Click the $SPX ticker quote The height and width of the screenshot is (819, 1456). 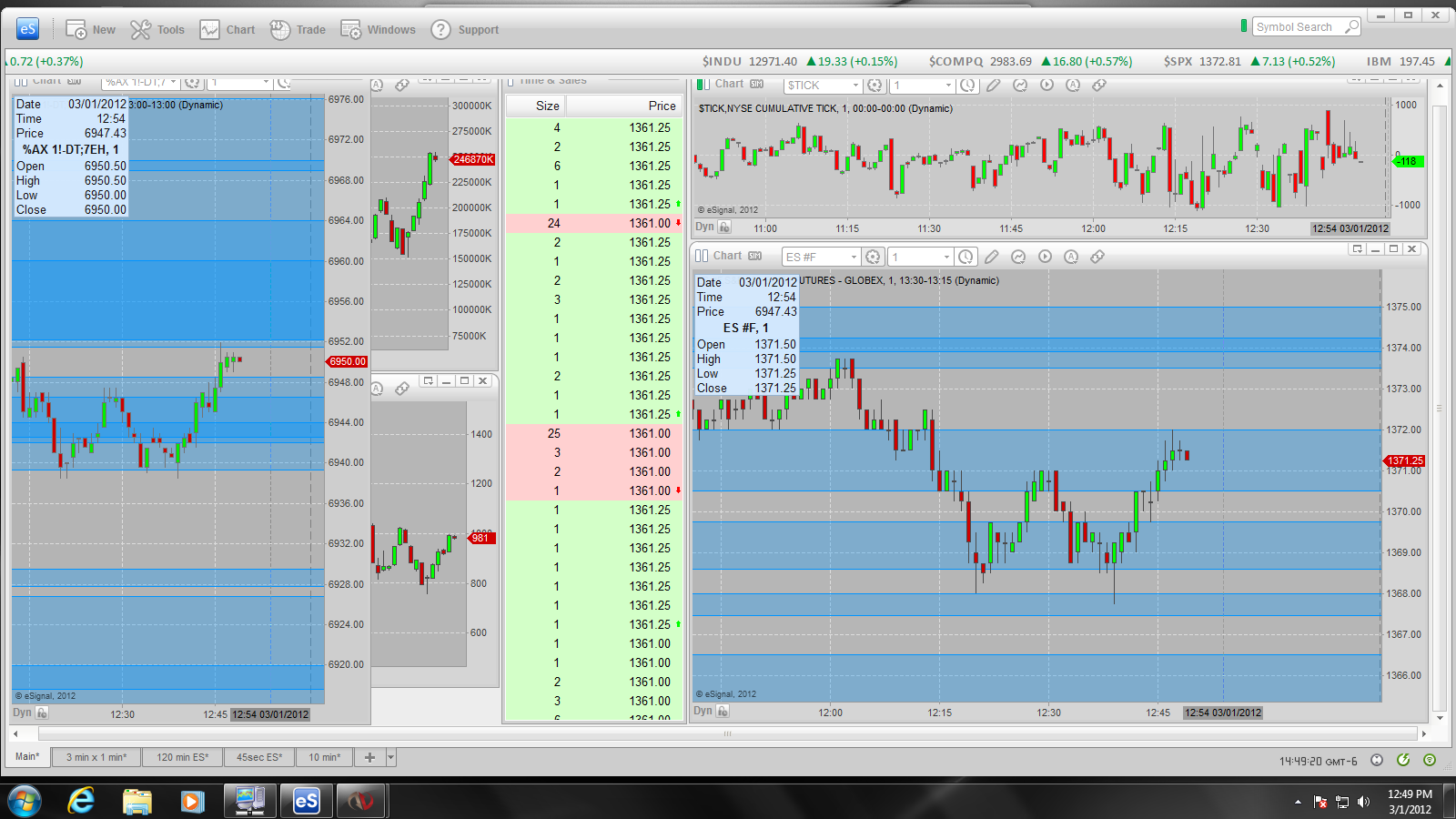tap(1249, 61)
